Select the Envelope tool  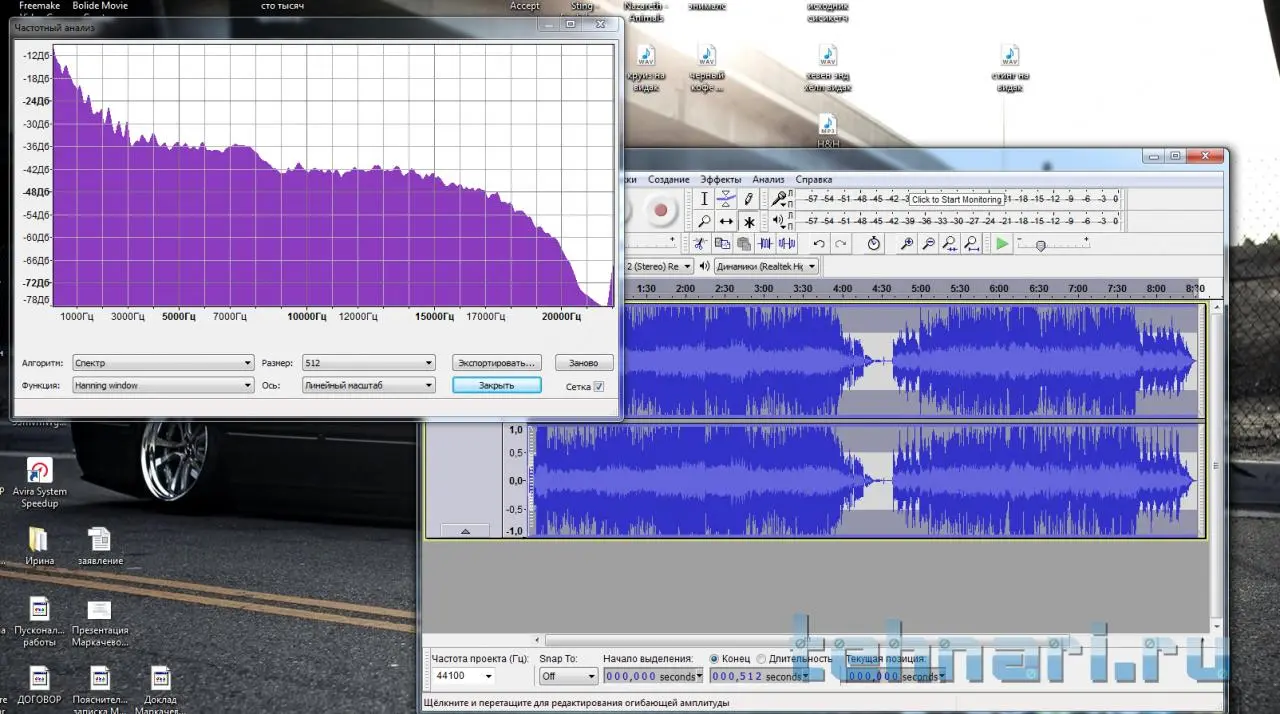(726, 199)
